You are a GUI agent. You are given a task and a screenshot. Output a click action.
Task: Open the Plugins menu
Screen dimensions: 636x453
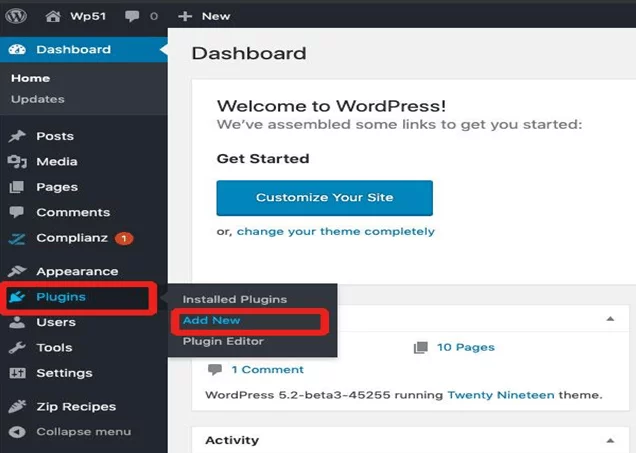(61, 297)
